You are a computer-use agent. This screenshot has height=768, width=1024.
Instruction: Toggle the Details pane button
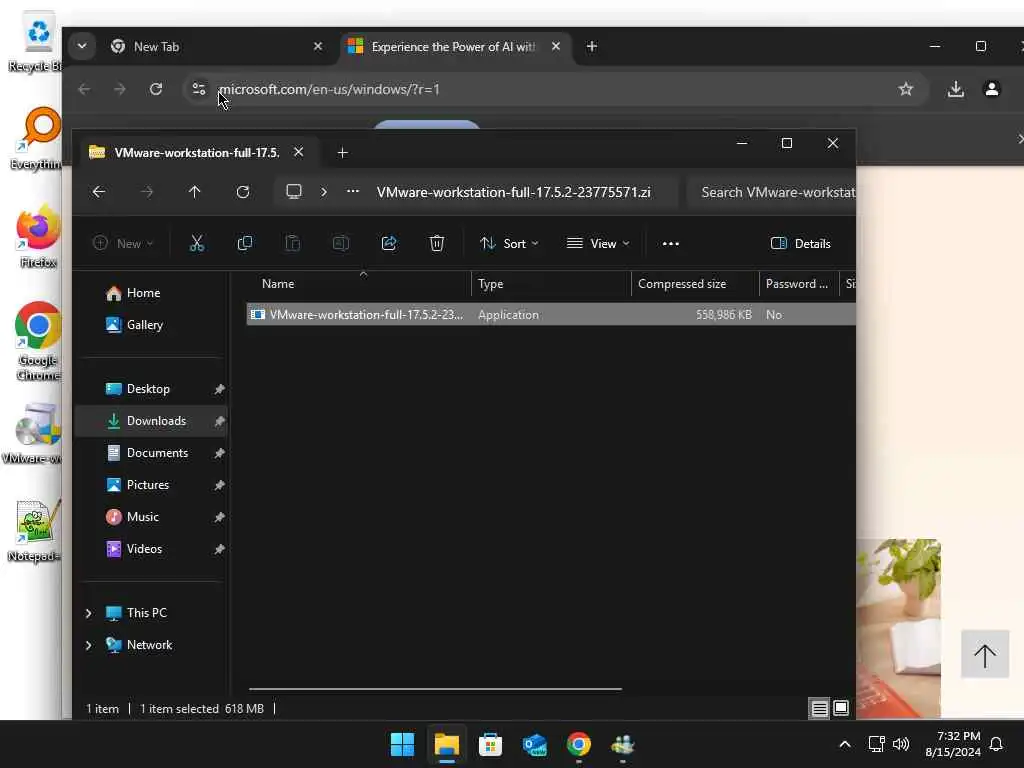tap(801, 244)
